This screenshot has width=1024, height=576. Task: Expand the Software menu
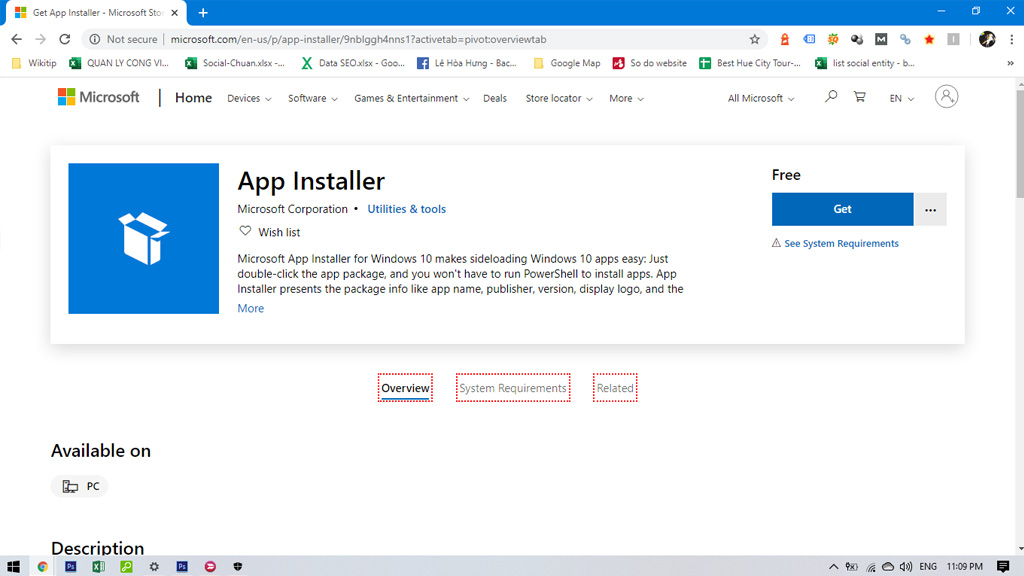(x=313, y=98)
